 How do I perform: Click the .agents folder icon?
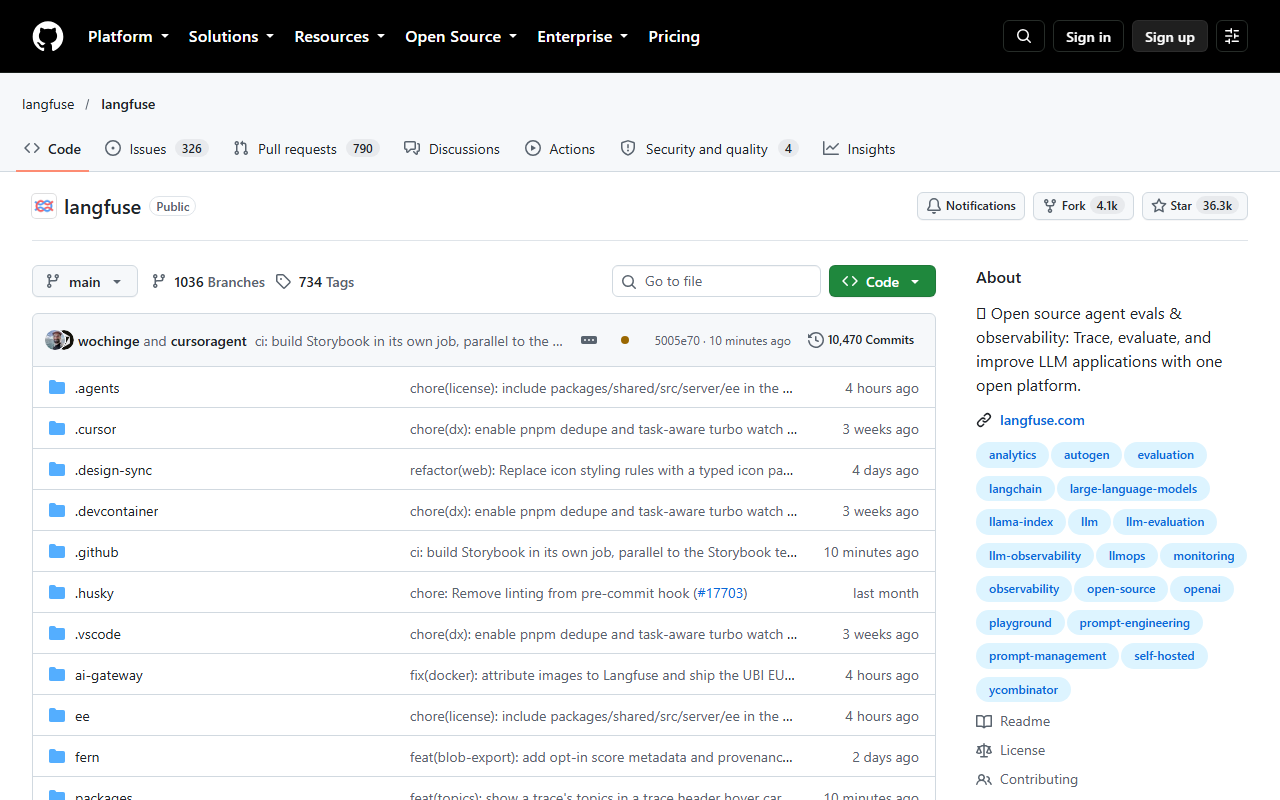coord(57,388)
